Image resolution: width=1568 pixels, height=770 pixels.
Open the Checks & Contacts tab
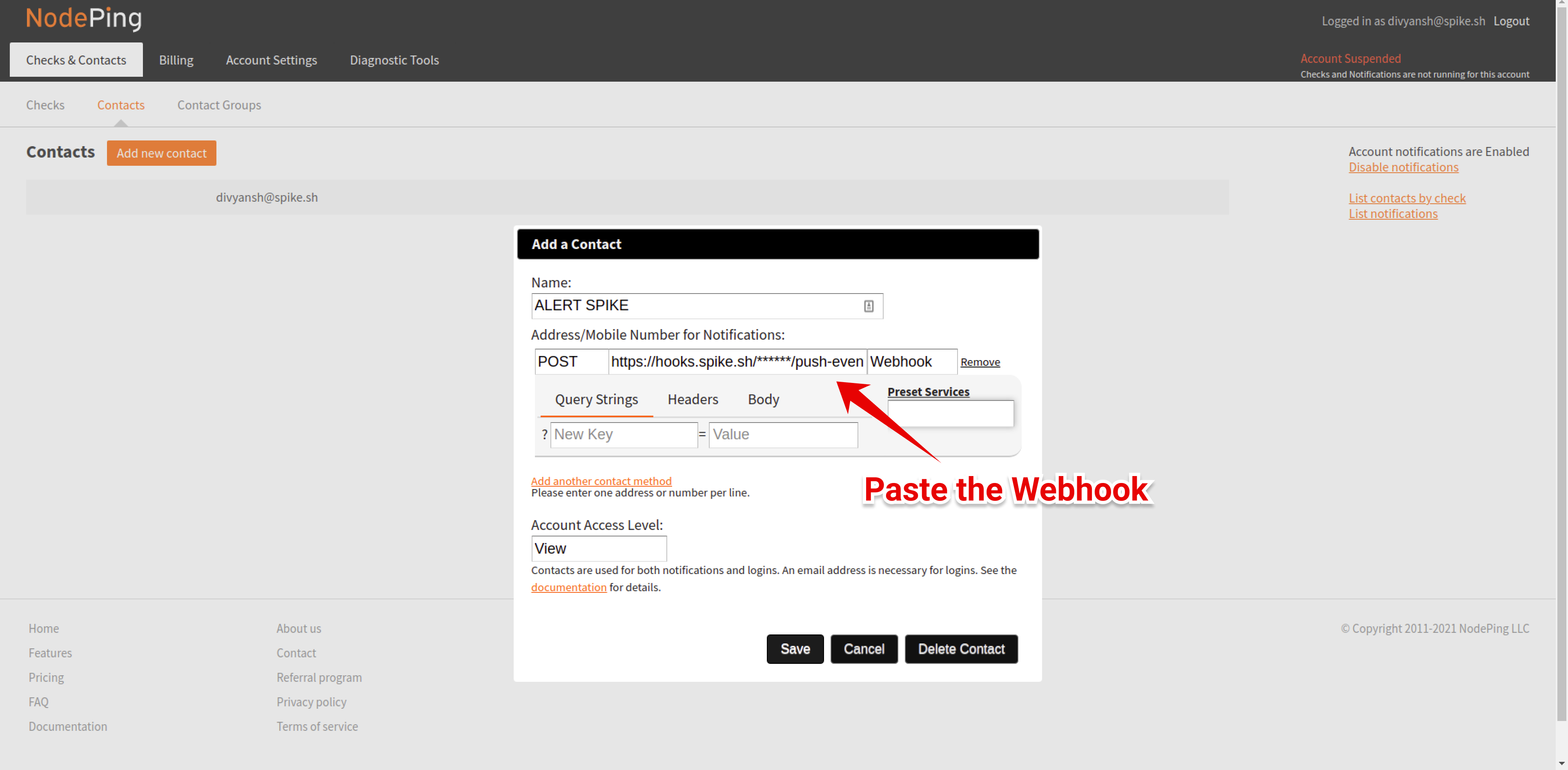point(76,60)
